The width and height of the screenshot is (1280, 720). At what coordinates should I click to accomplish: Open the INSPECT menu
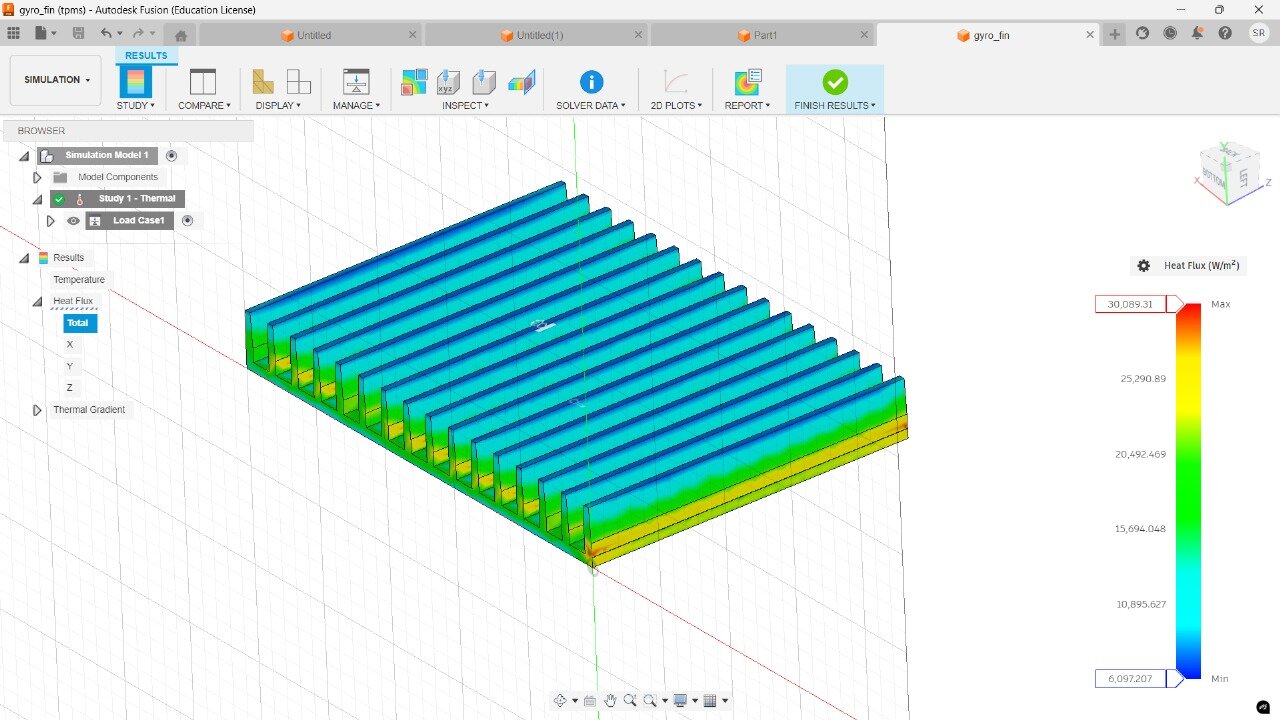pyautogui.click(x=466, y=105)
